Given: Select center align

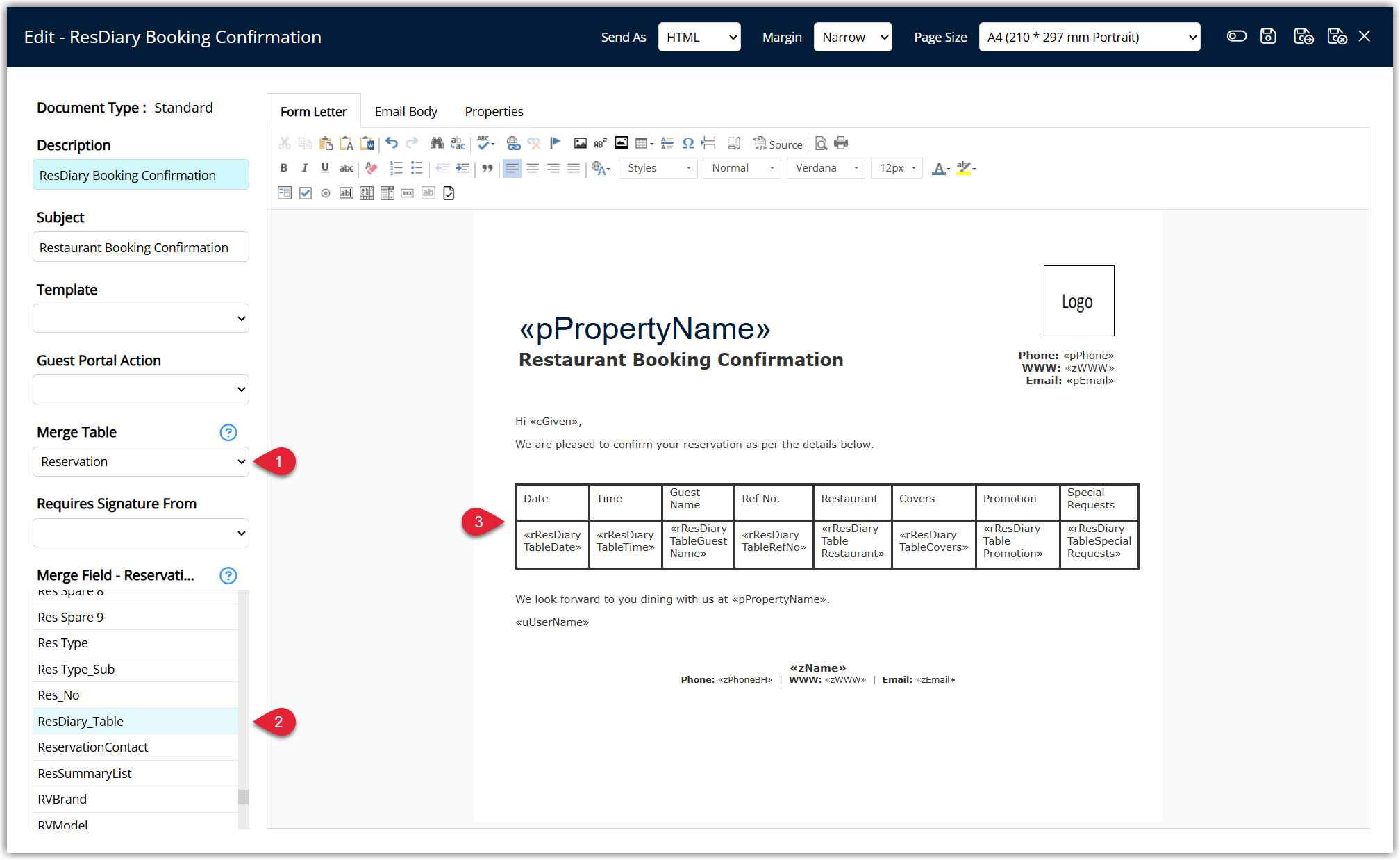Looking at the screenshot, I should [x=533, y=168].
